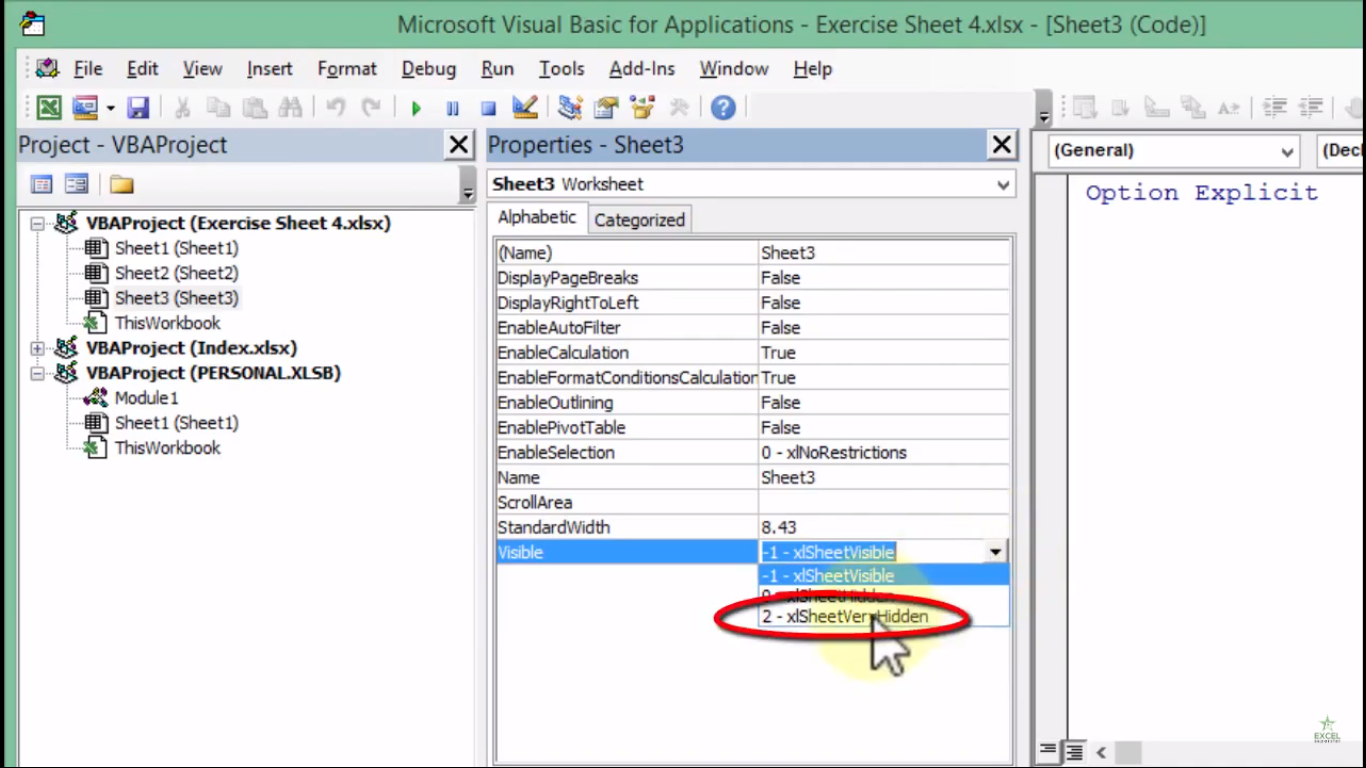The image size is (1366, 768).
Task: Expand VBAProject (Index.xlsx) node
Action: (37, 348)
